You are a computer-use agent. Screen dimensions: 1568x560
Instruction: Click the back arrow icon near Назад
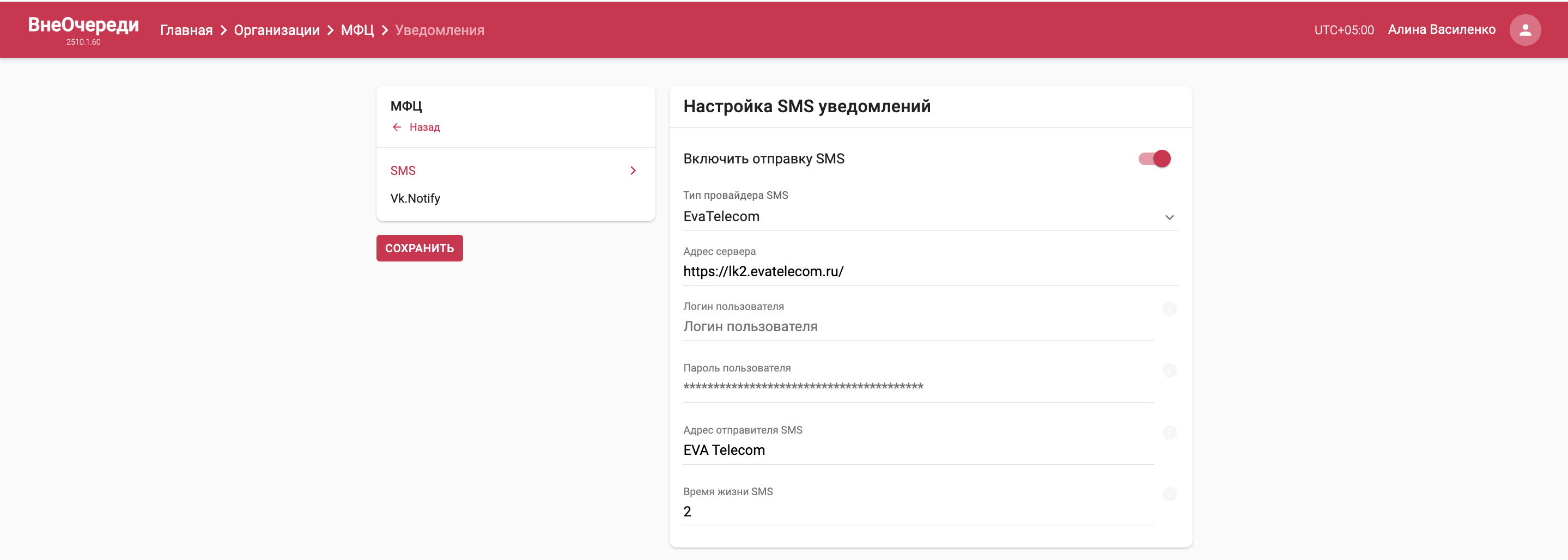(x=397, y=127)
